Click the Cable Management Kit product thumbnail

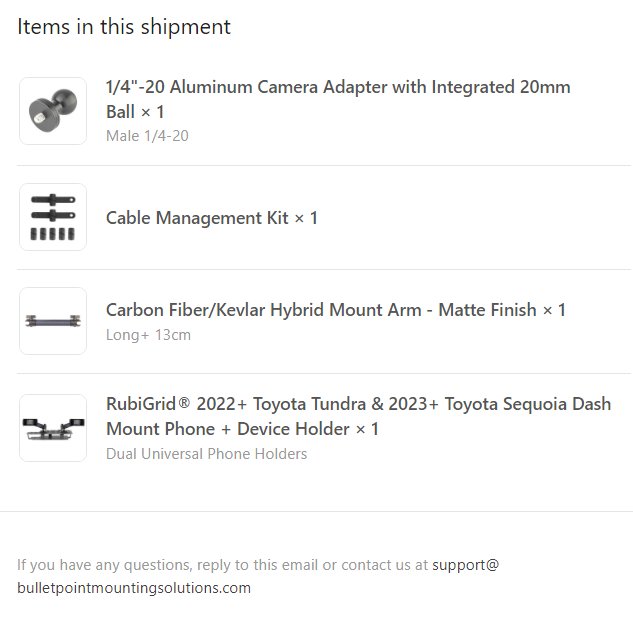53,217
